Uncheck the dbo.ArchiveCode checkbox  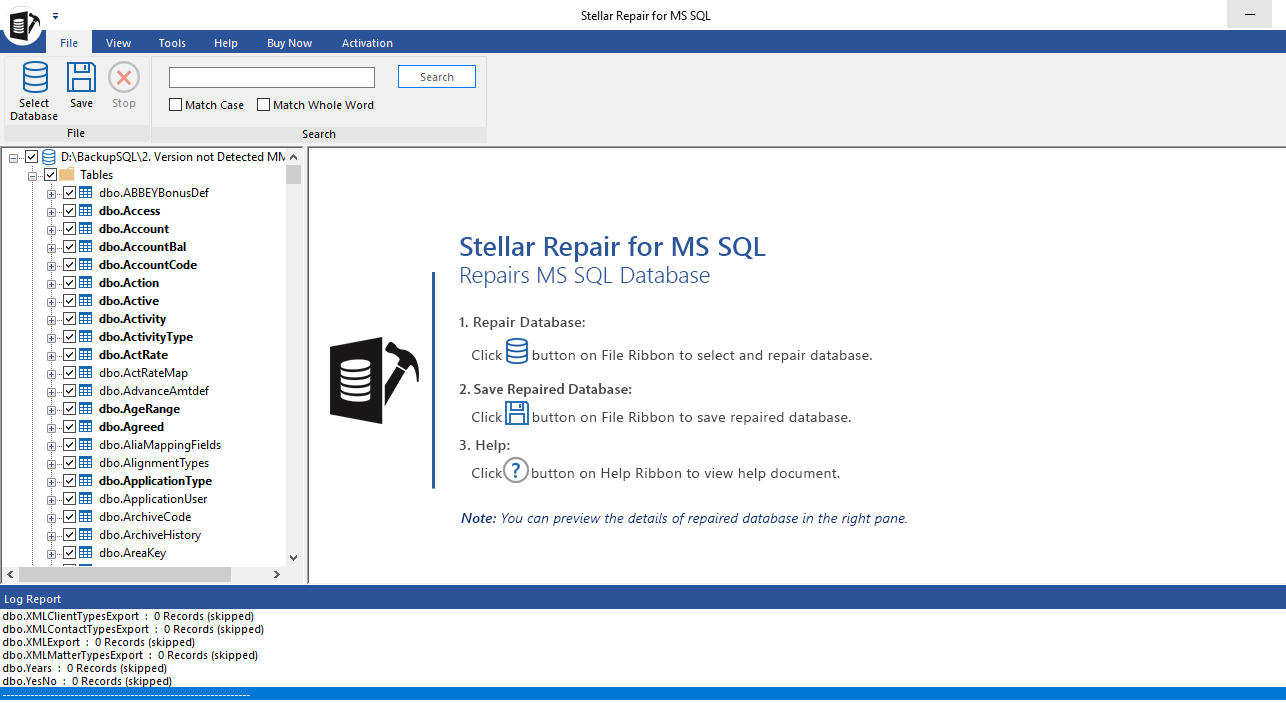pyautogui.click(x=70, y=517)
